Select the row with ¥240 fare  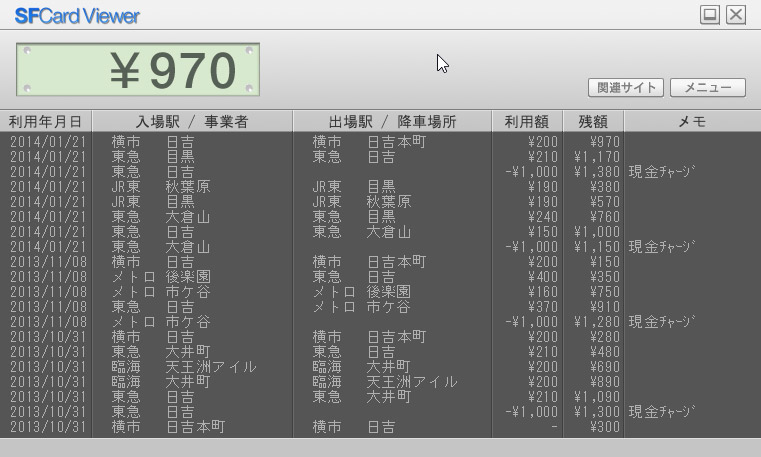(380, 217)
